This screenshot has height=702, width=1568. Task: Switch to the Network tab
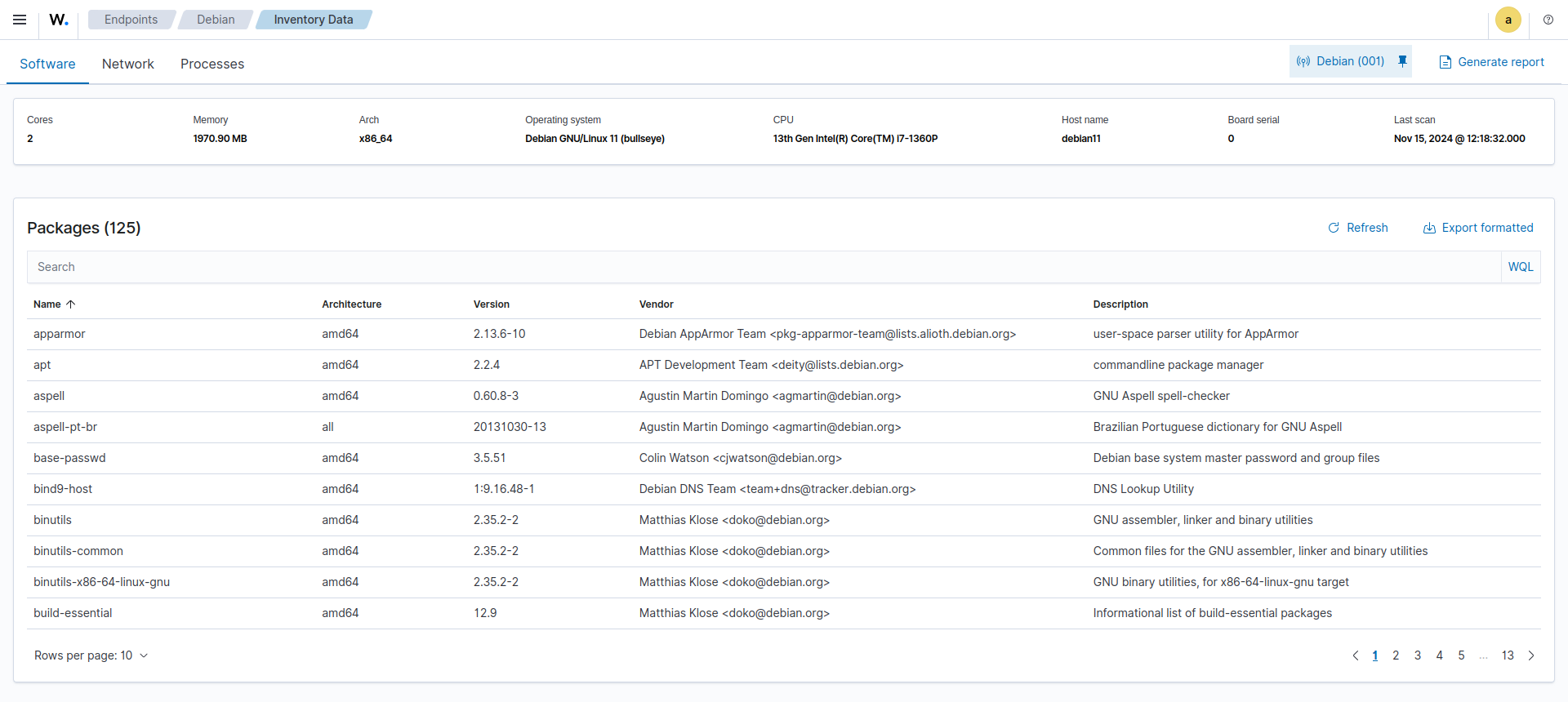127,64
